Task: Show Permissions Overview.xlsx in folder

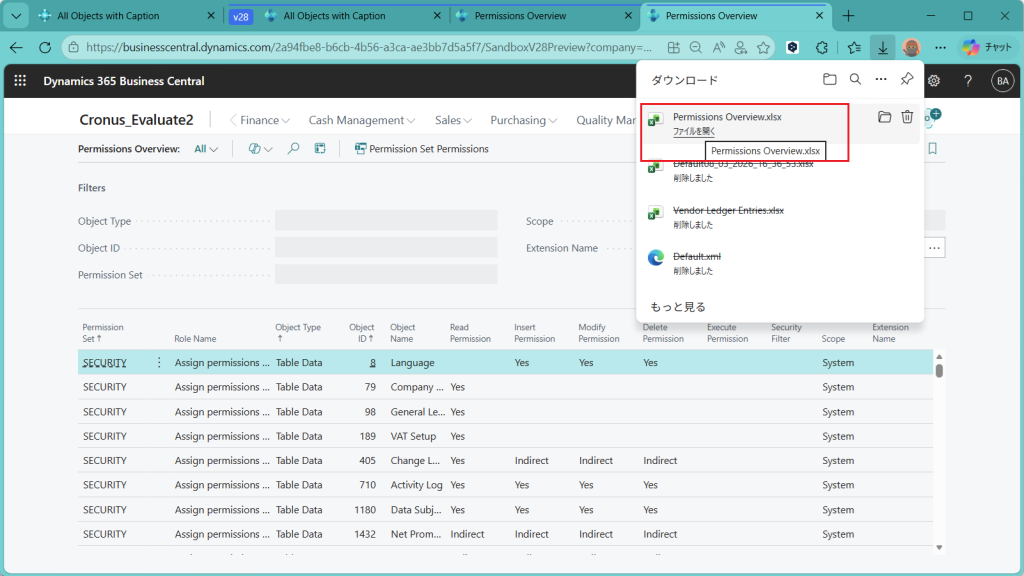Action: (884, 117)
